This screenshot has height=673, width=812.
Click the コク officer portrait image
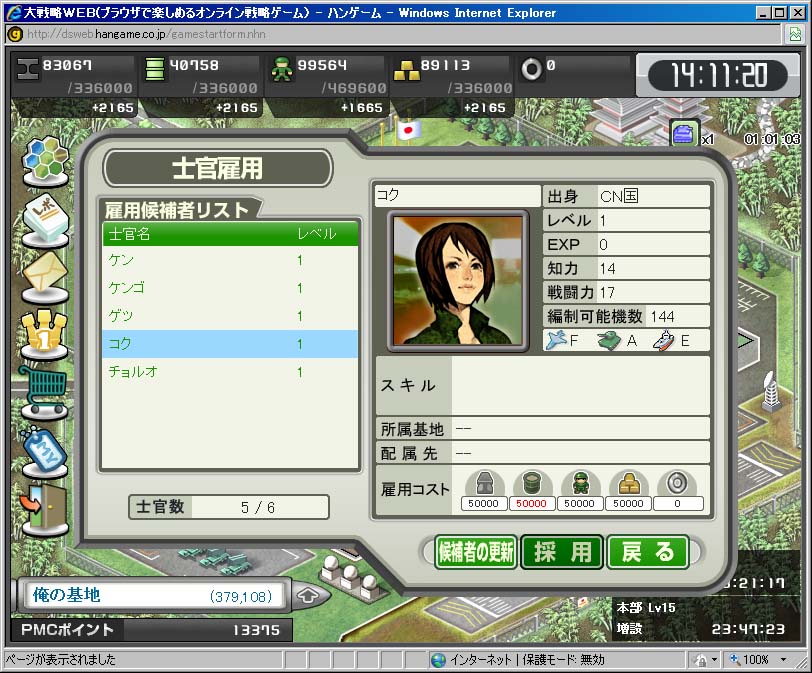459,279
